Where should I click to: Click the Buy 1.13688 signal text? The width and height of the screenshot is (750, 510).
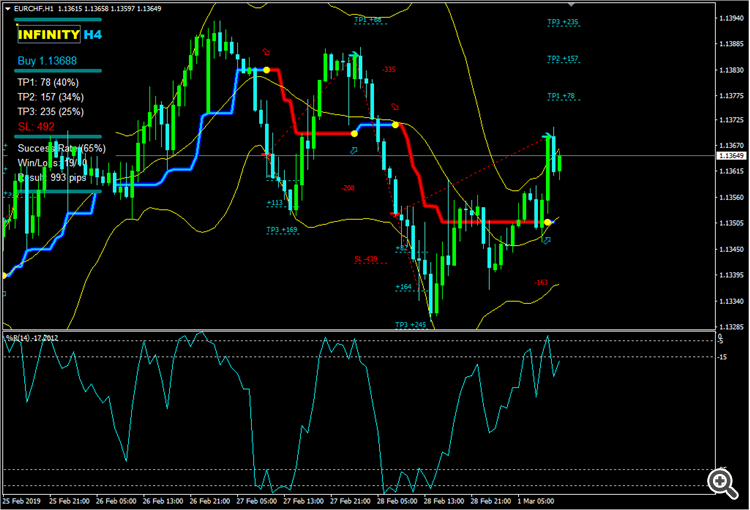47,61
